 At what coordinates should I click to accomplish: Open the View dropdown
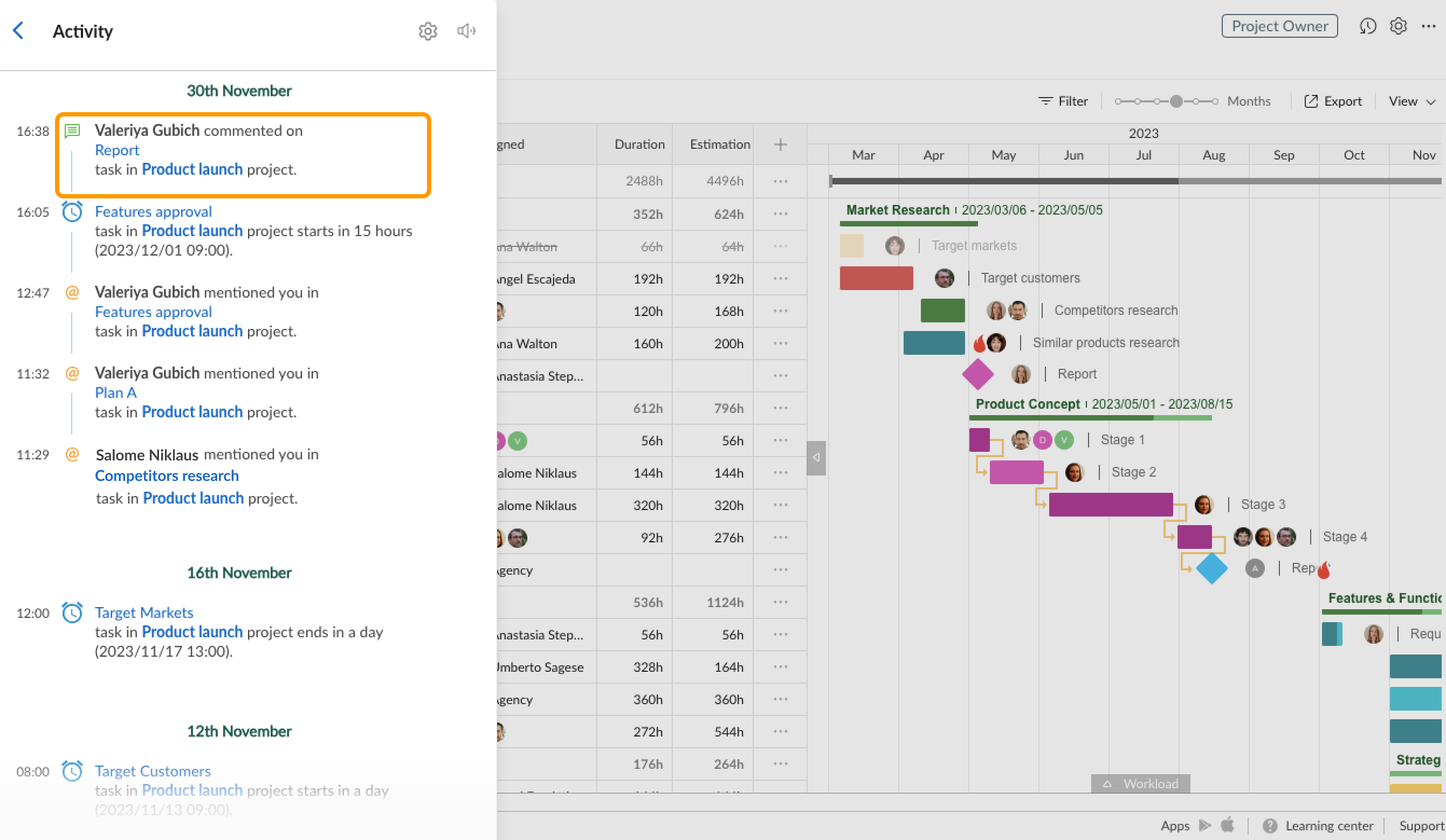pyautogui.click(x=1411, y=101)
